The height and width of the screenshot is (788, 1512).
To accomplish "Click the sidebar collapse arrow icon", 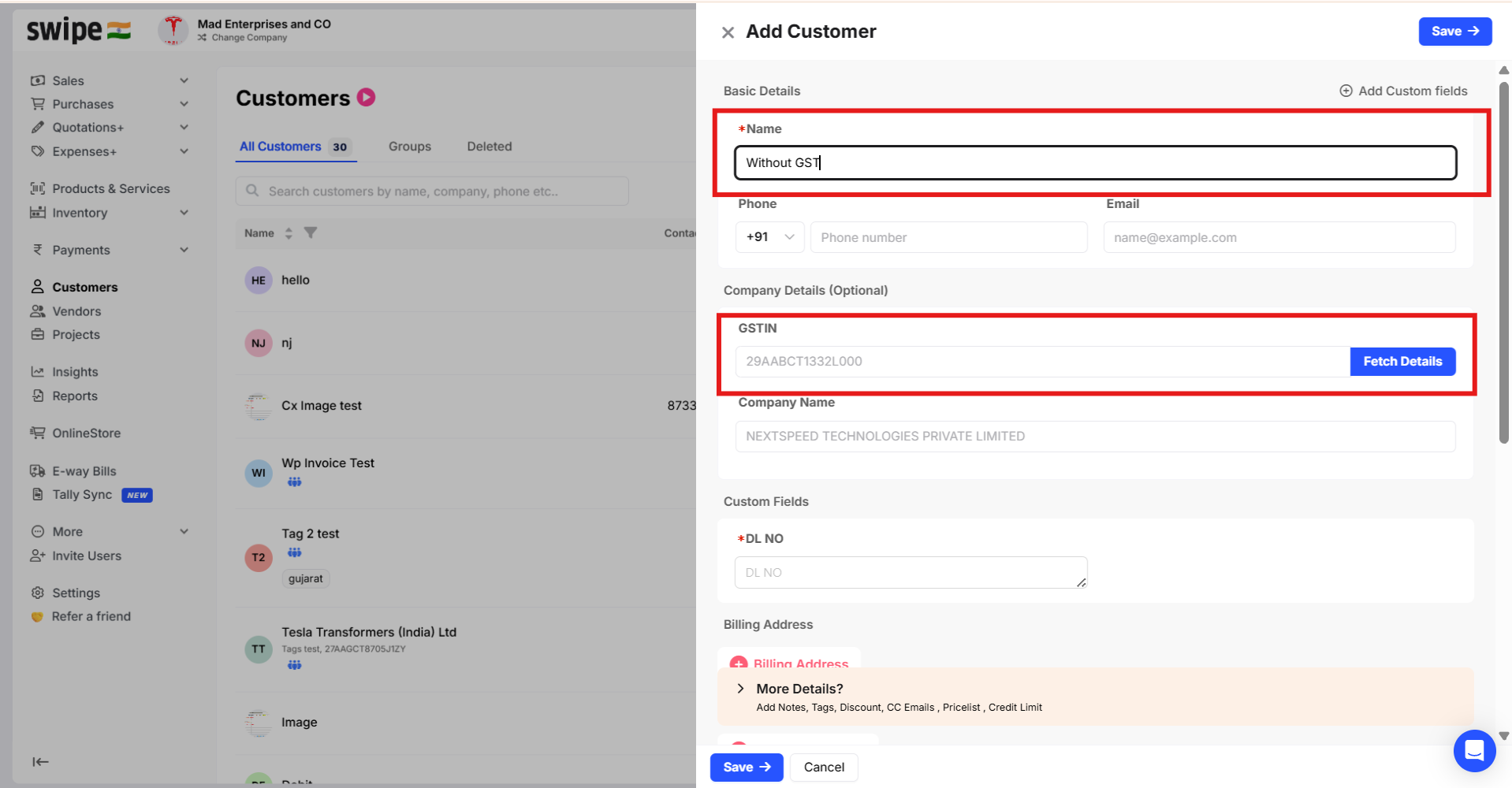I will click(40, 761).
